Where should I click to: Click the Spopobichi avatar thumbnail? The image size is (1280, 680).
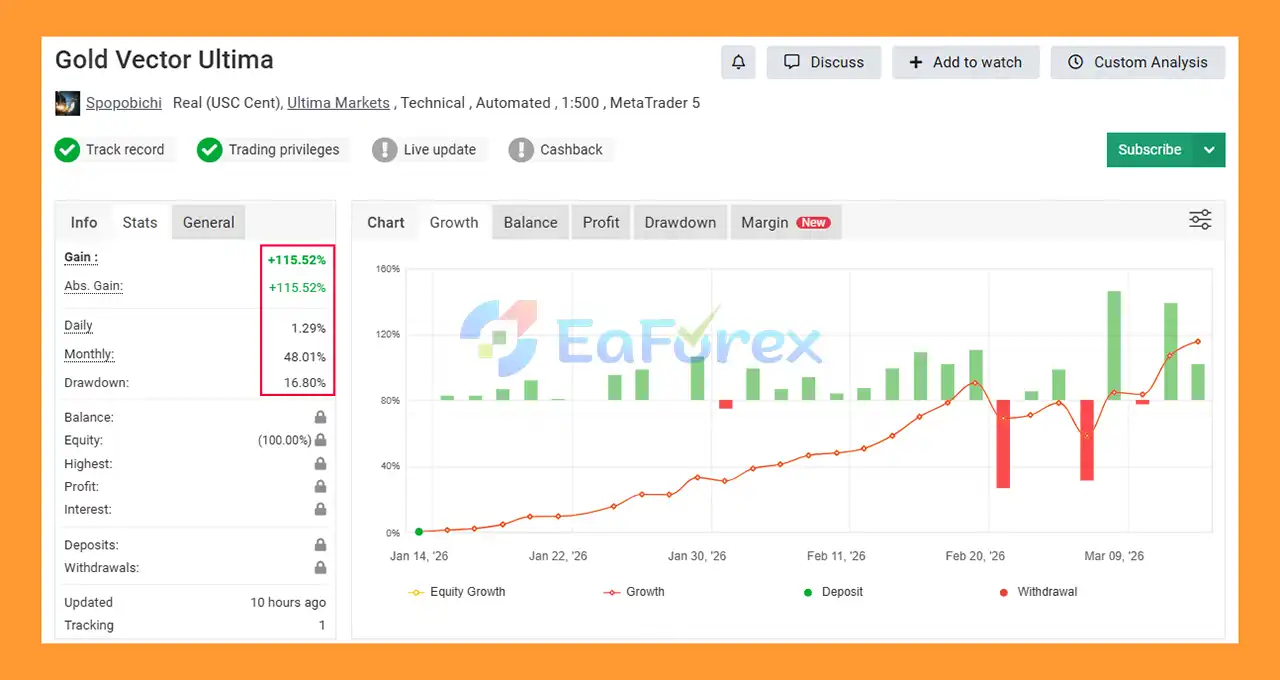point(67,103)
